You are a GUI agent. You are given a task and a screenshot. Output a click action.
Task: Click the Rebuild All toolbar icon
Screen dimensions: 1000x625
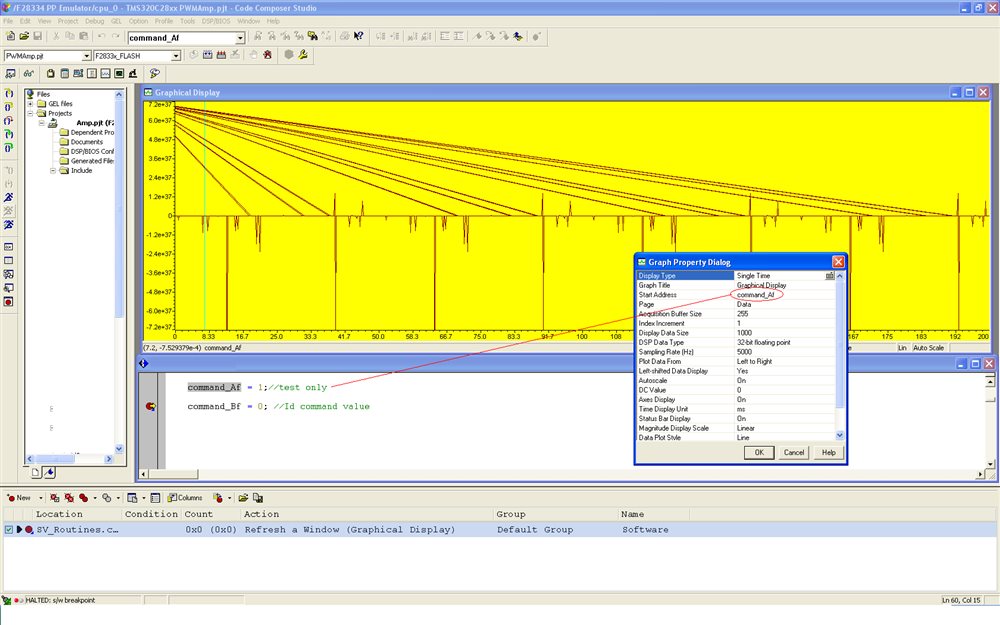click(x=221, y=54)
